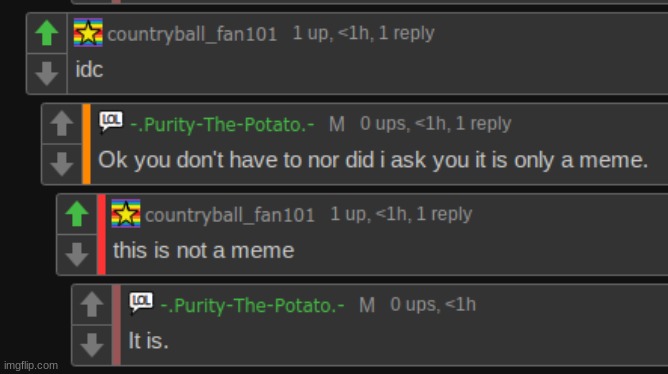Downvote the "Ok you don't have to" comment
668x374 pixels.
pyautogui.click(x=62, y=164)
